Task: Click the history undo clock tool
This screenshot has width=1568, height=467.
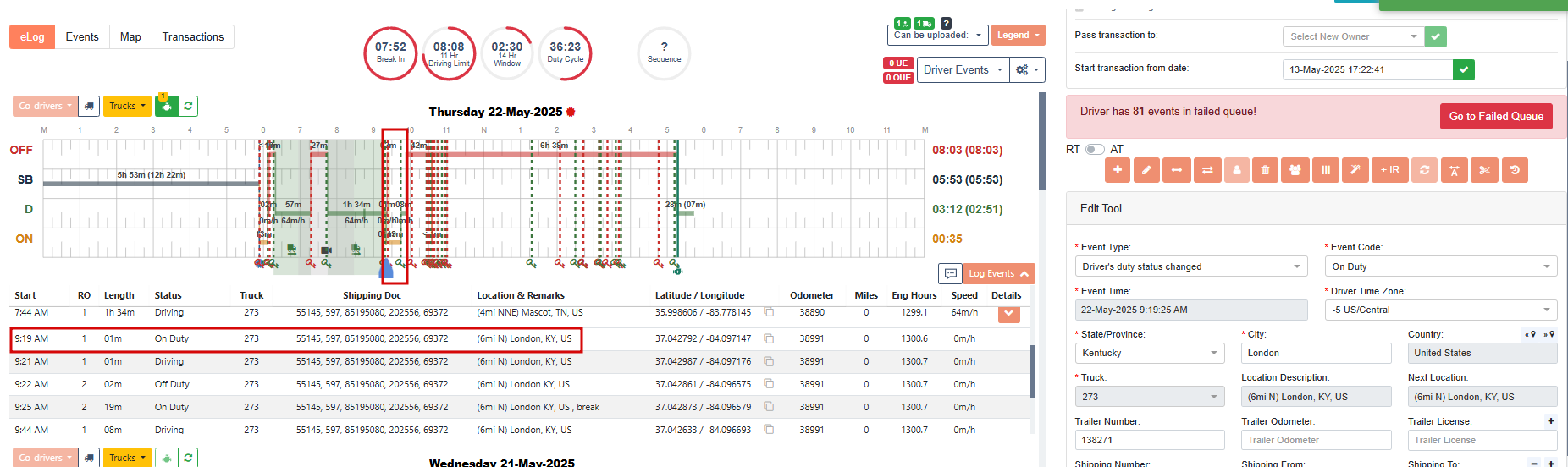Action: pos(1515,170)
